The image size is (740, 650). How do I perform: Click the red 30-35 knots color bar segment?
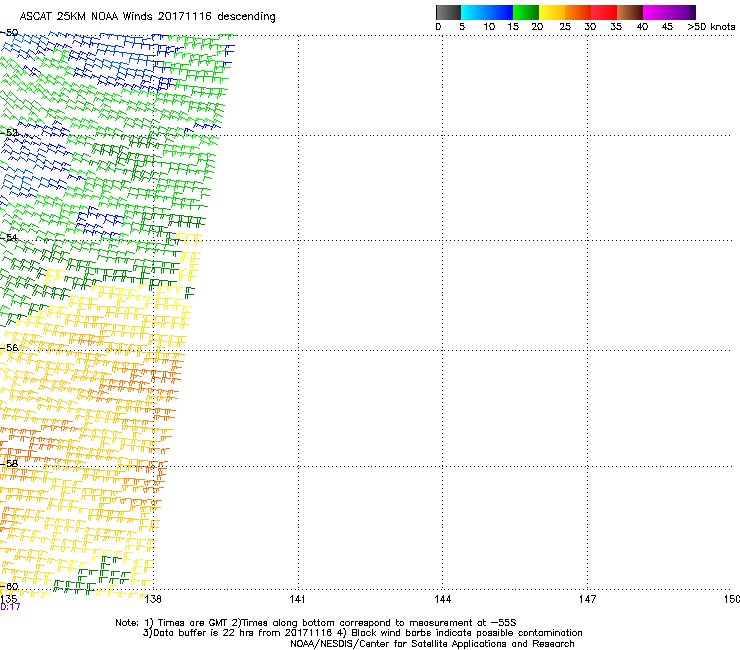click(604, 12)
